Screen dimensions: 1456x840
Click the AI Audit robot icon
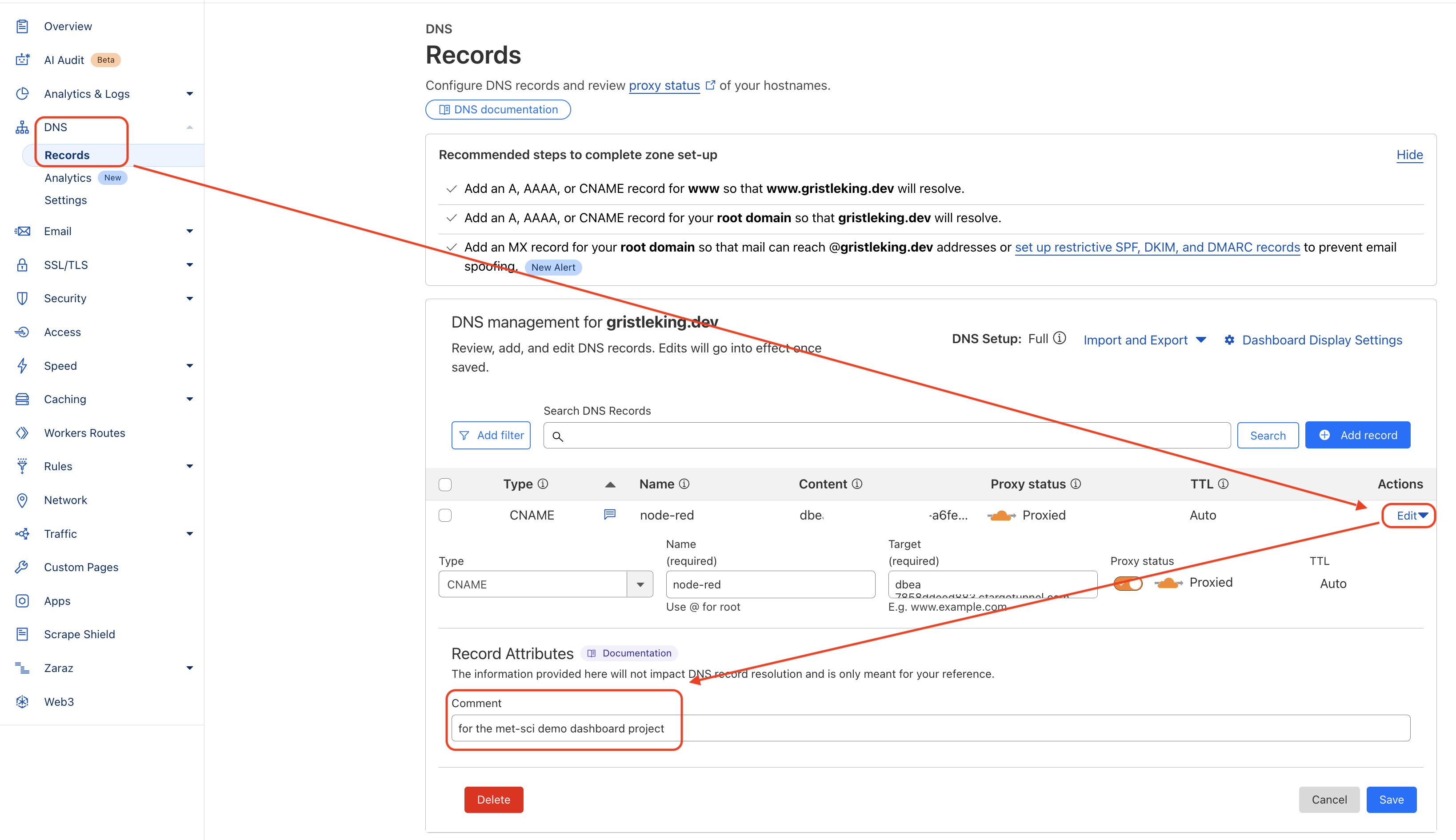click(x=22, y=60)
